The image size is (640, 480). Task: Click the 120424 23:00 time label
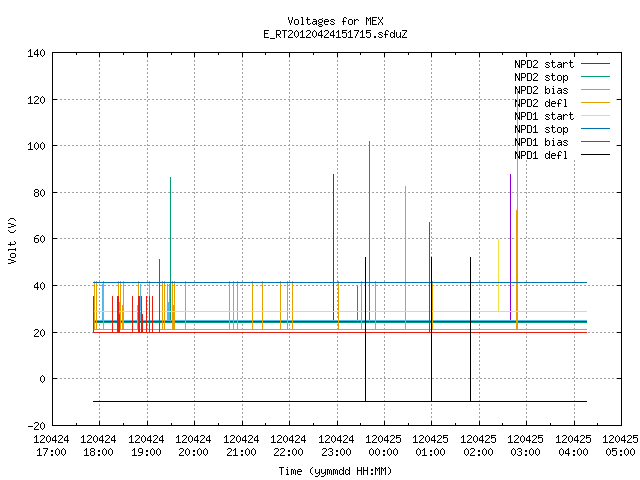[x=336, y=446]
